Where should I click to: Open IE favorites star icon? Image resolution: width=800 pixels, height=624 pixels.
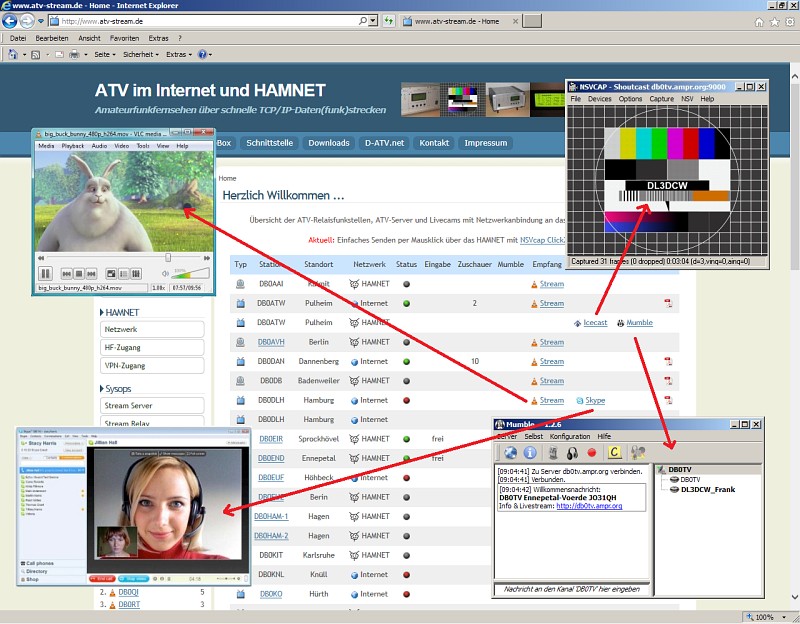[774, 21]
